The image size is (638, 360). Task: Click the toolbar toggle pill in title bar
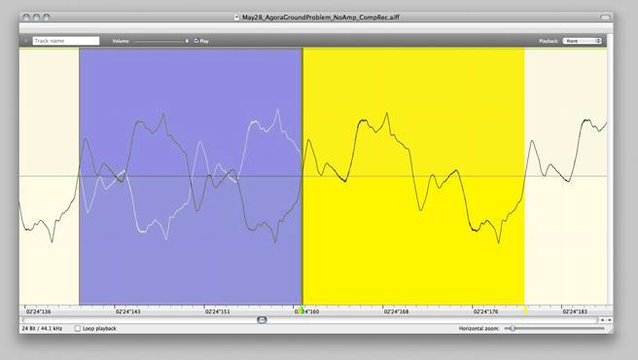(x=605, y=17)
